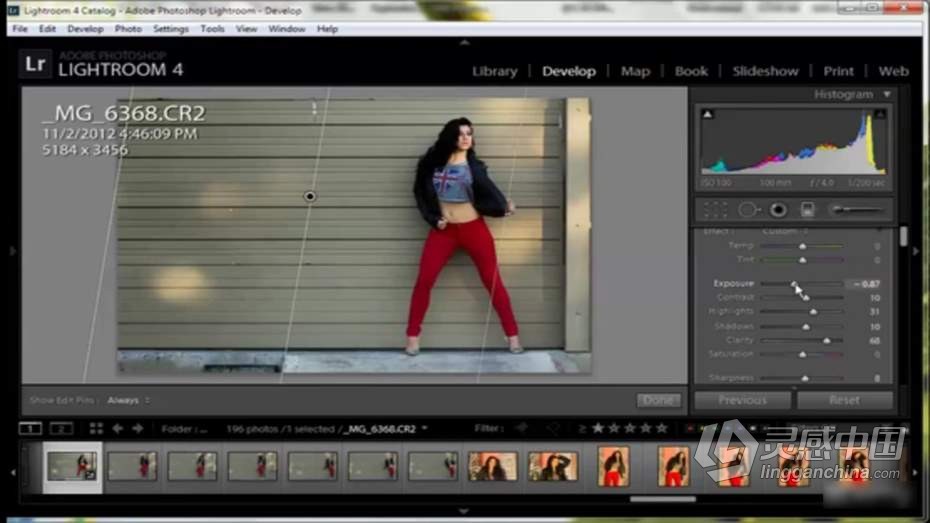Open the View menu

pyautogui.click(x=246, y=28)
